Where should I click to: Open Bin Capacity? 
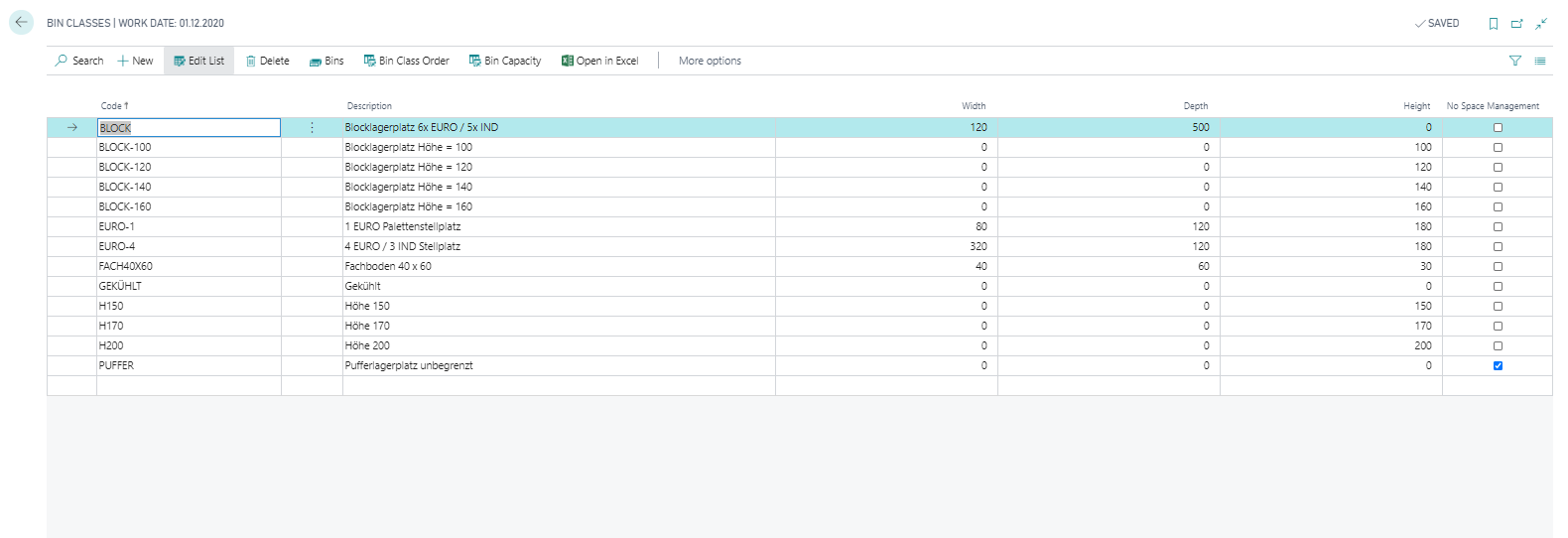tap(505, 61)
